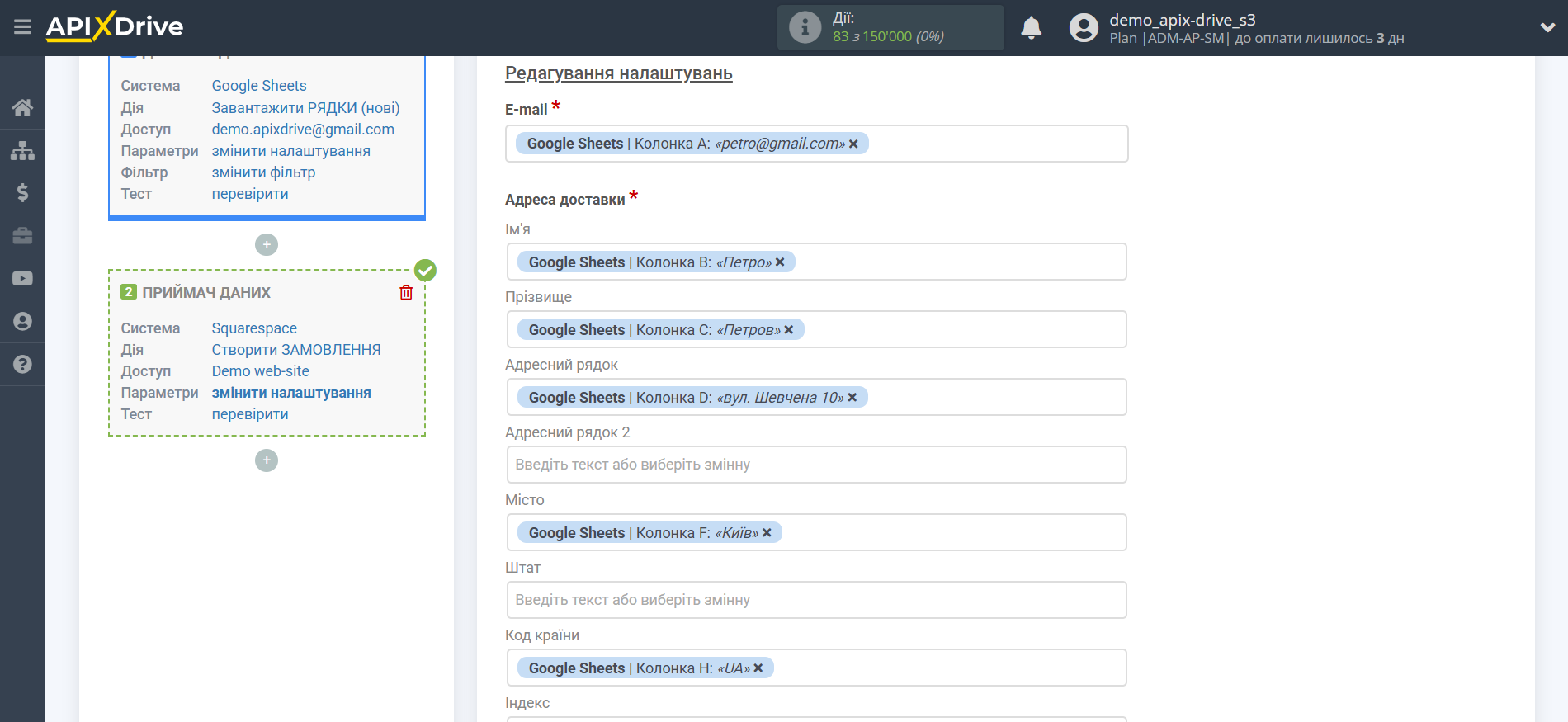Open connections sitemap icon in sidebar
Screen dimensions: 1568x722
[x=22, y=150]
